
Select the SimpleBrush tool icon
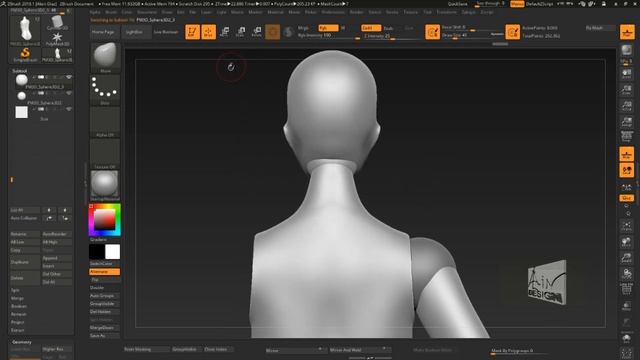tap(25, 54)
